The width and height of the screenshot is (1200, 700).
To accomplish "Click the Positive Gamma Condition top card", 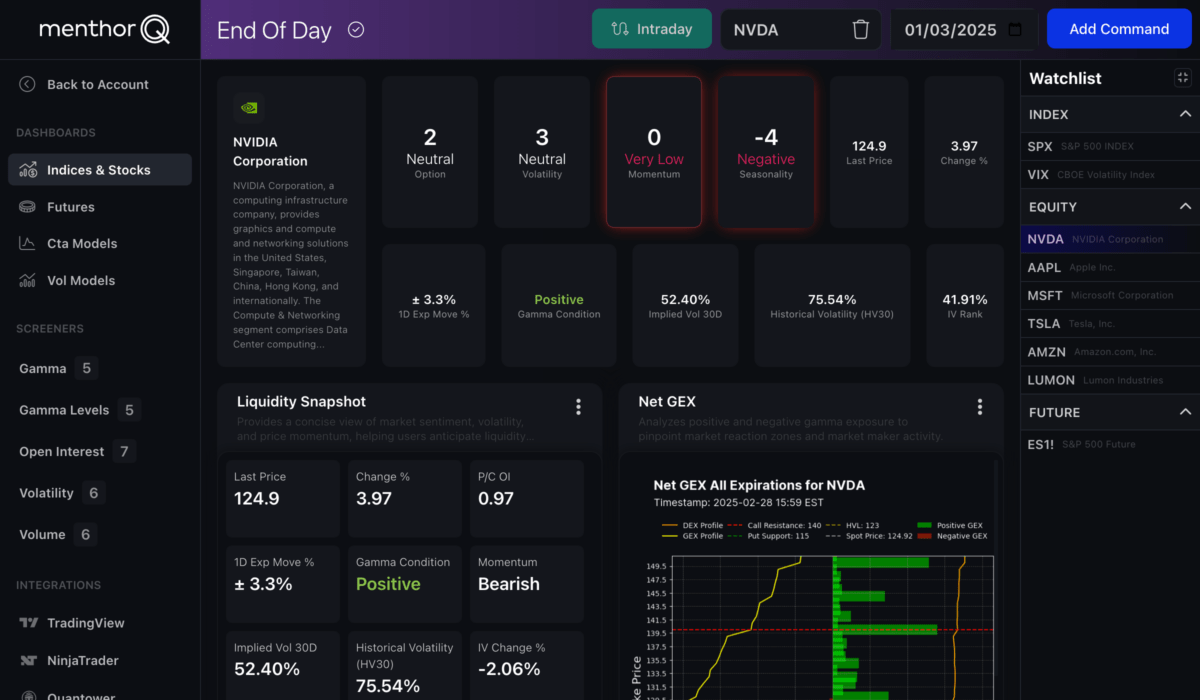I will tap(559, 305).
